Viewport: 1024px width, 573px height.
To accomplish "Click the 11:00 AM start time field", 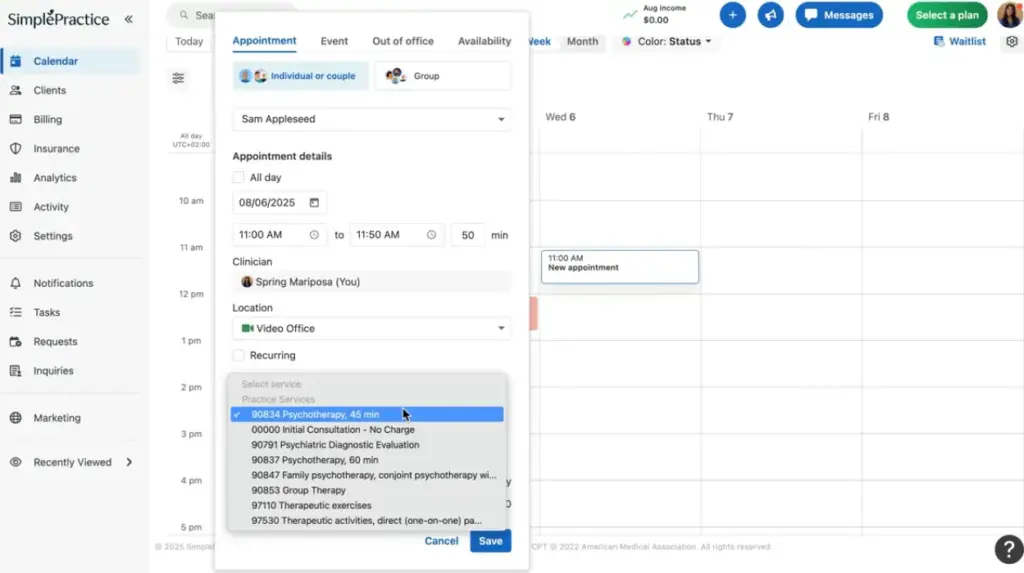I will click(x=279, y=235).
